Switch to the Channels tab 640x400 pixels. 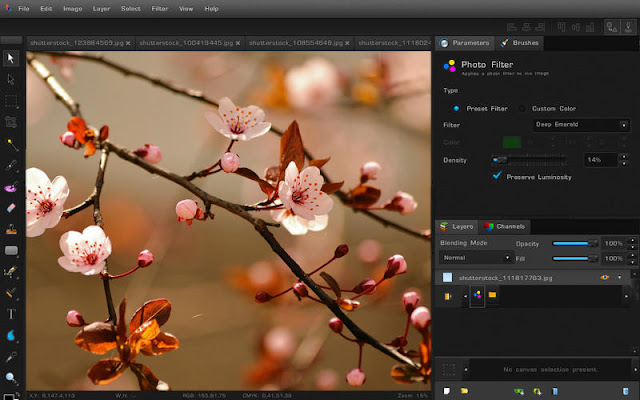click(504, 227)
